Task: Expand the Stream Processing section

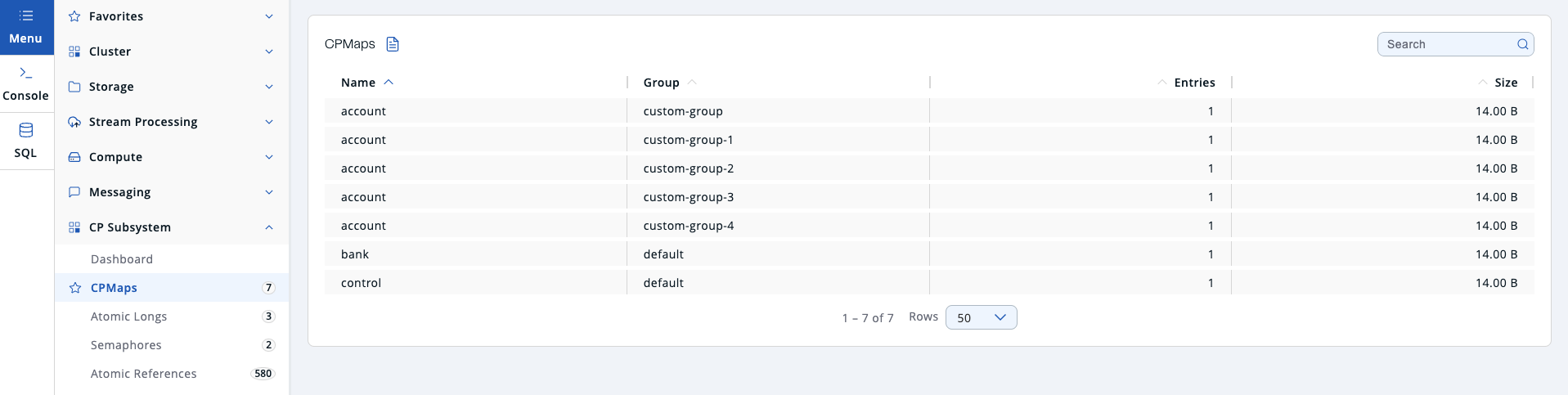Action: point(269,122)
